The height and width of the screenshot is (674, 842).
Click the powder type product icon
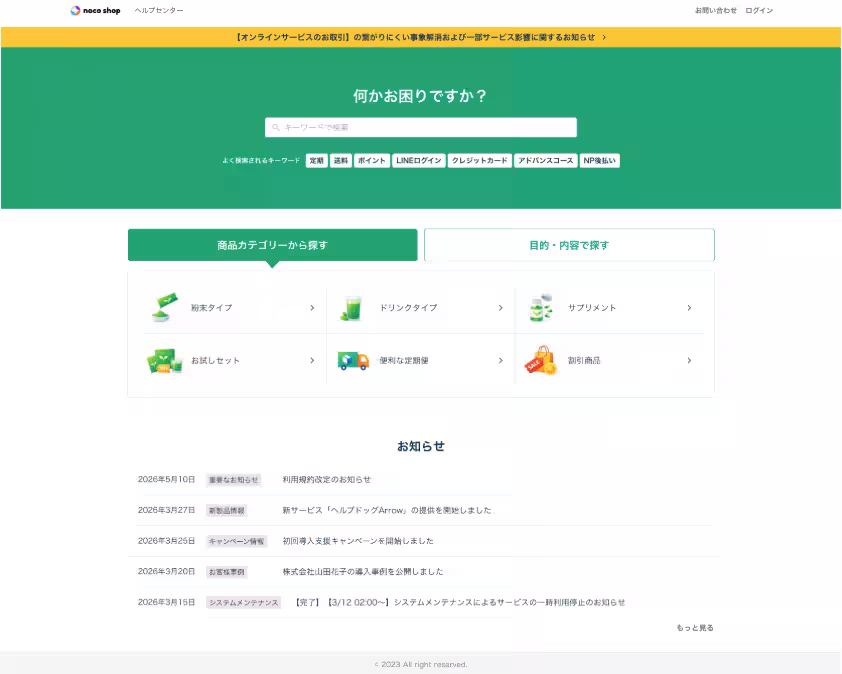pyautogui.click(x=164, y=307)
